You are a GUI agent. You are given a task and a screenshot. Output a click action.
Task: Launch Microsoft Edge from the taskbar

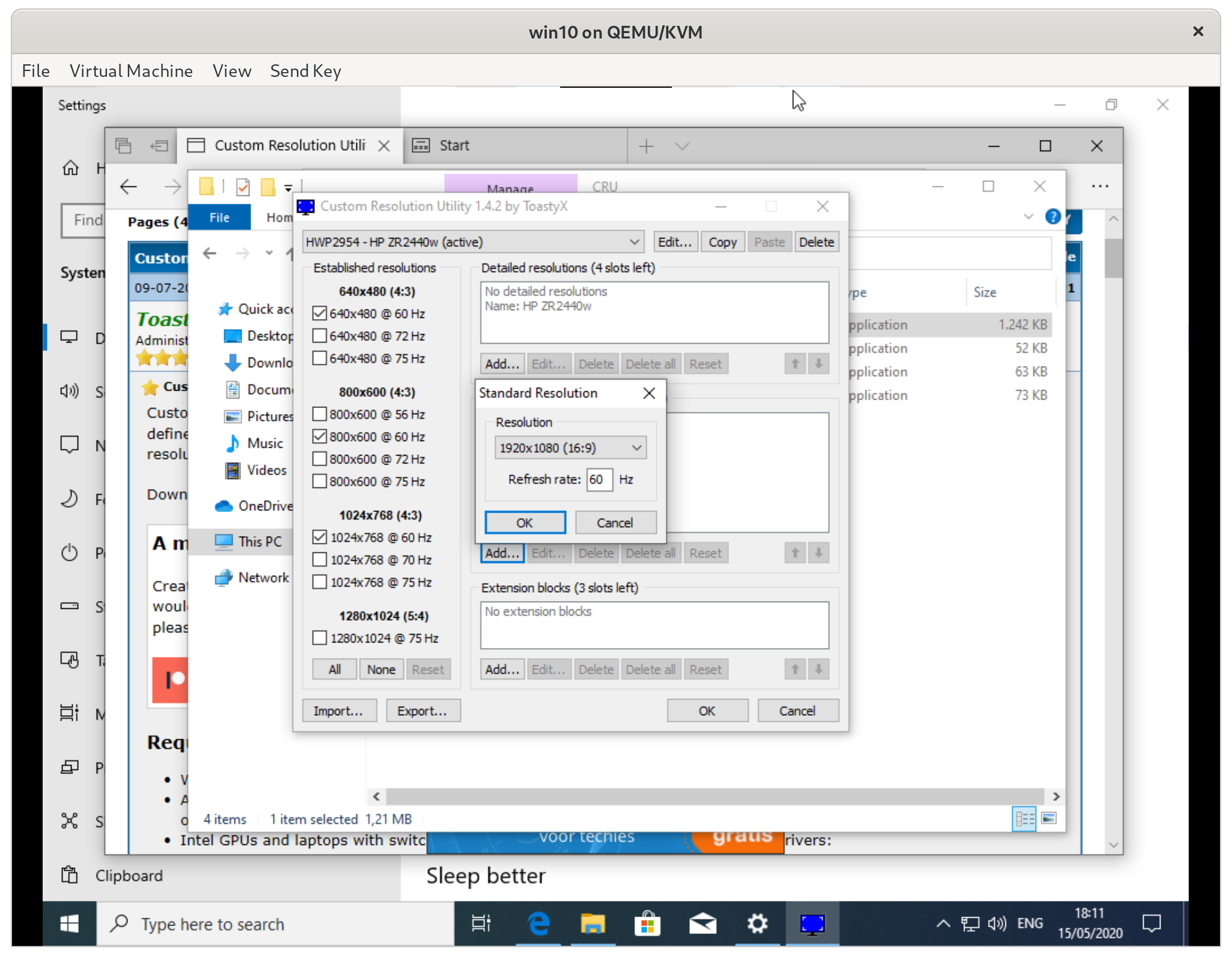[538, 924]
